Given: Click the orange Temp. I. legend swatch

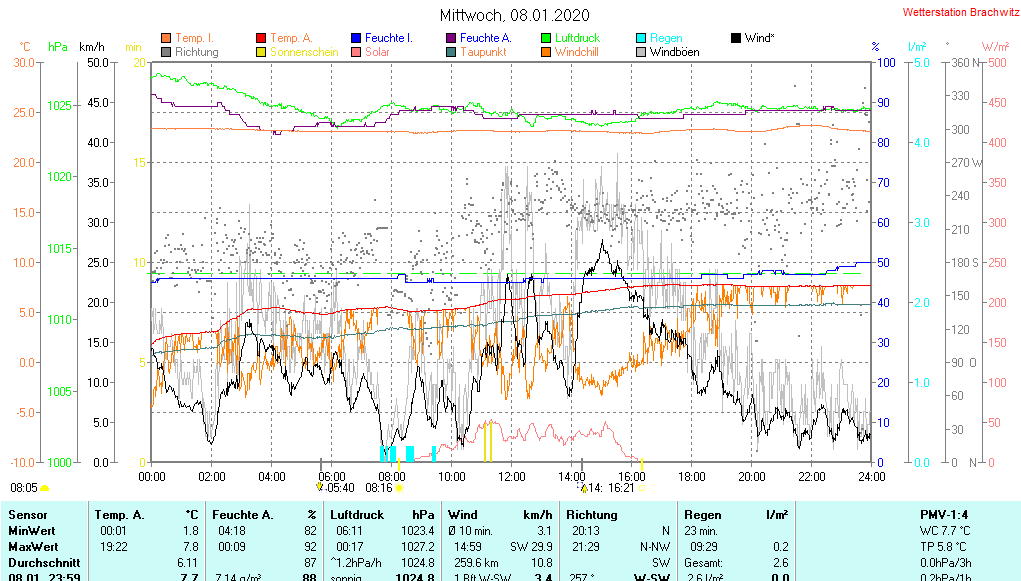Looking at the screenshot, I should pyautogui.click(x=166, y=38).
